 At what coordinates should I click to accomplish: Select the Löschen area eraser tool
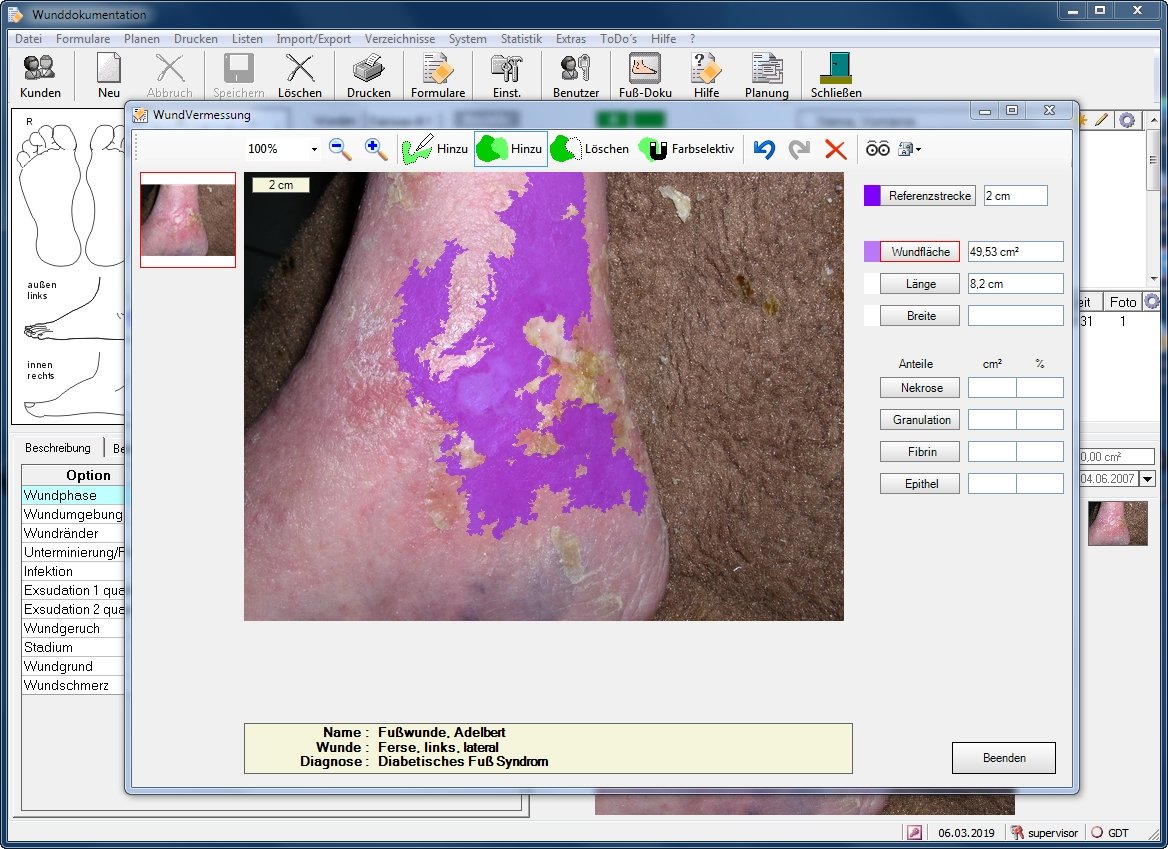coord(590,149)
